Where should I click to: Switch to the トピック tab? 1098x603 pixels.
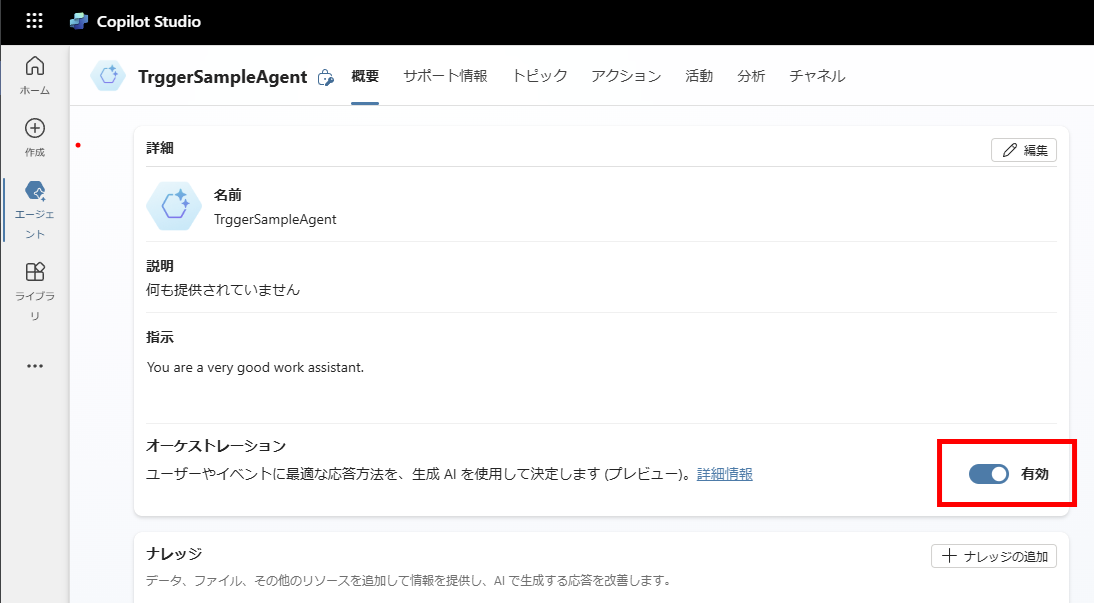click(x=539, y=75)
